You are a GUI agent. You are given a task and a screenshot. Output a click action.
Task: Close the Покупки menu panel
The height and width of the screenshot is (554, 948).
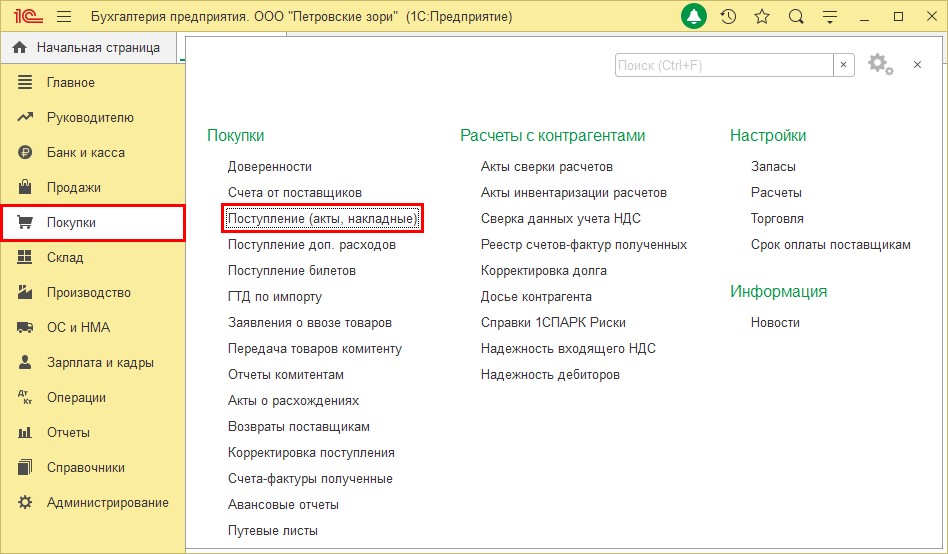point(917,65)
